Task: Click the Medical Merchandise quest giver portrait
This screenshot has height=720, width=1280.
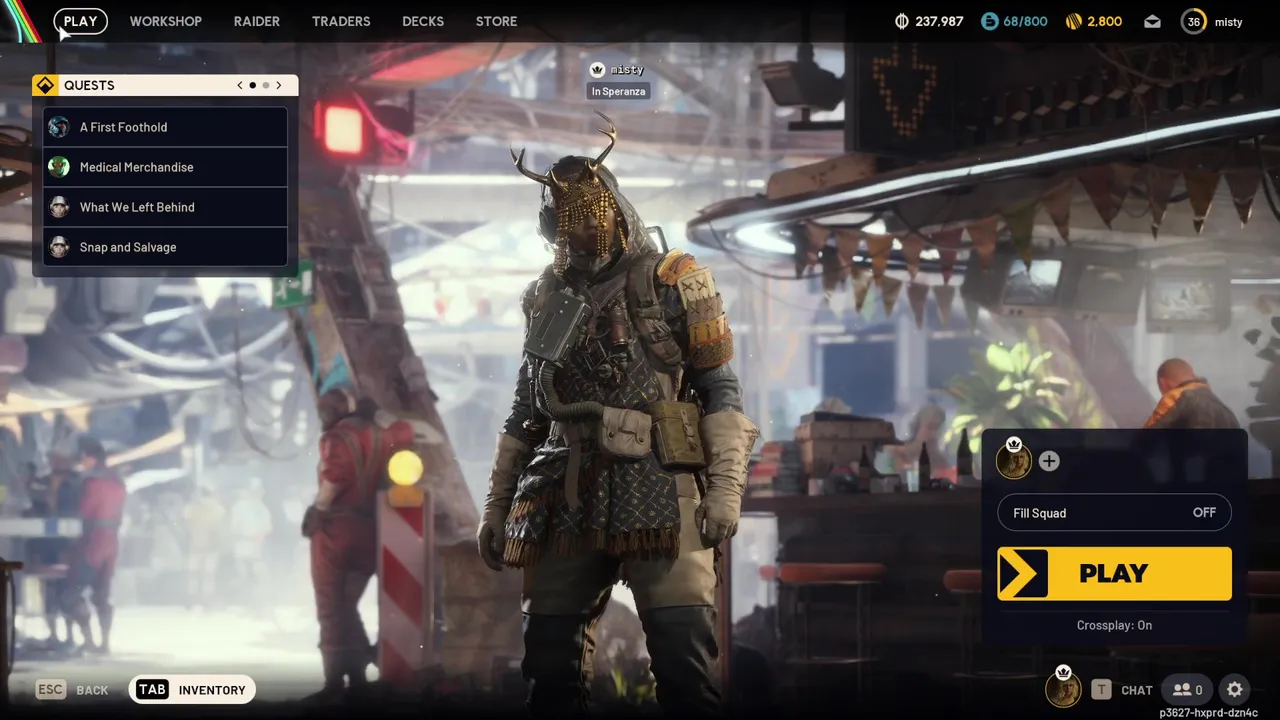Action: click(x=59, y=167)
